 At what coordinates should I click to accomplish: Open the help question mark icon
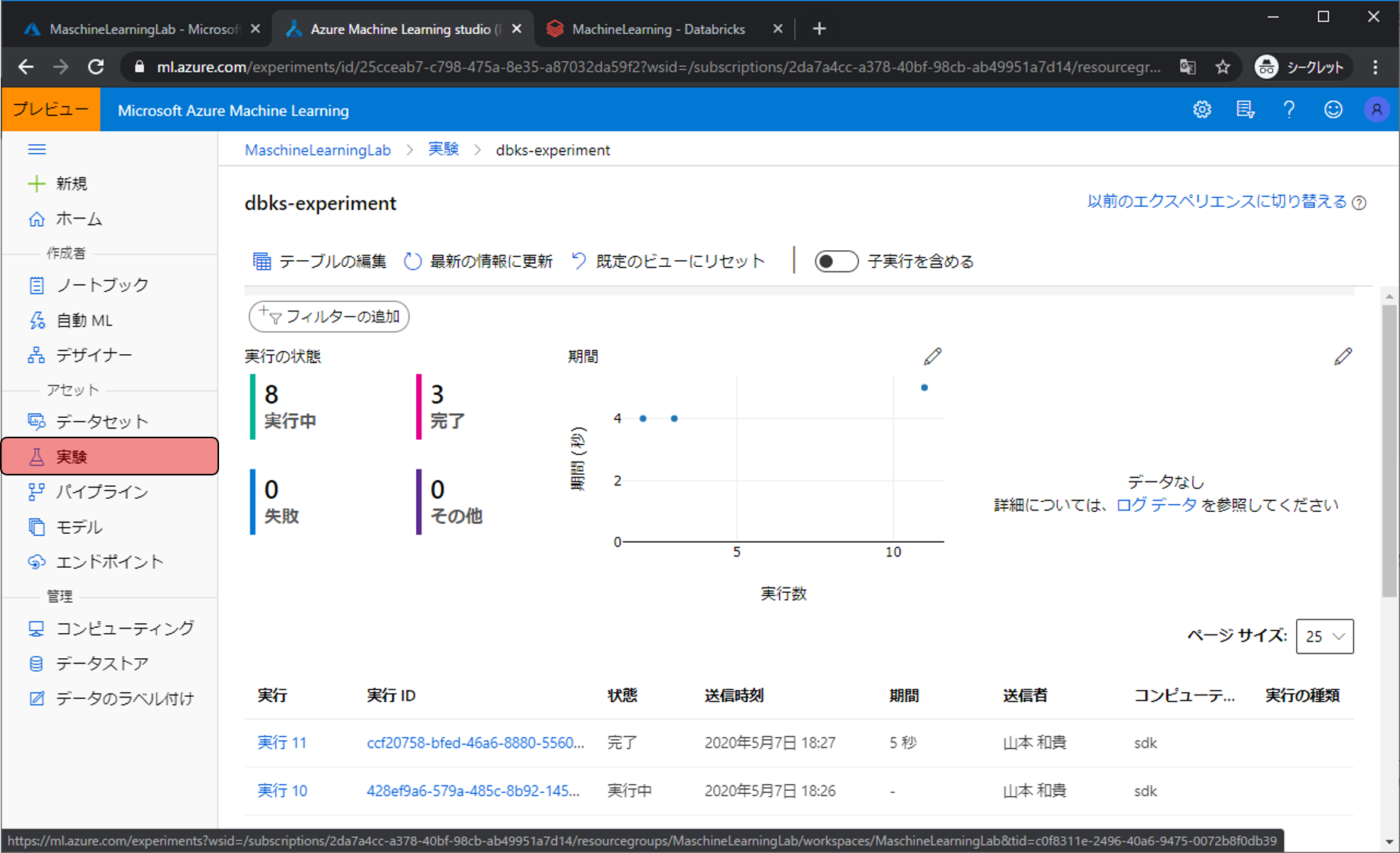click(1289, 110)
